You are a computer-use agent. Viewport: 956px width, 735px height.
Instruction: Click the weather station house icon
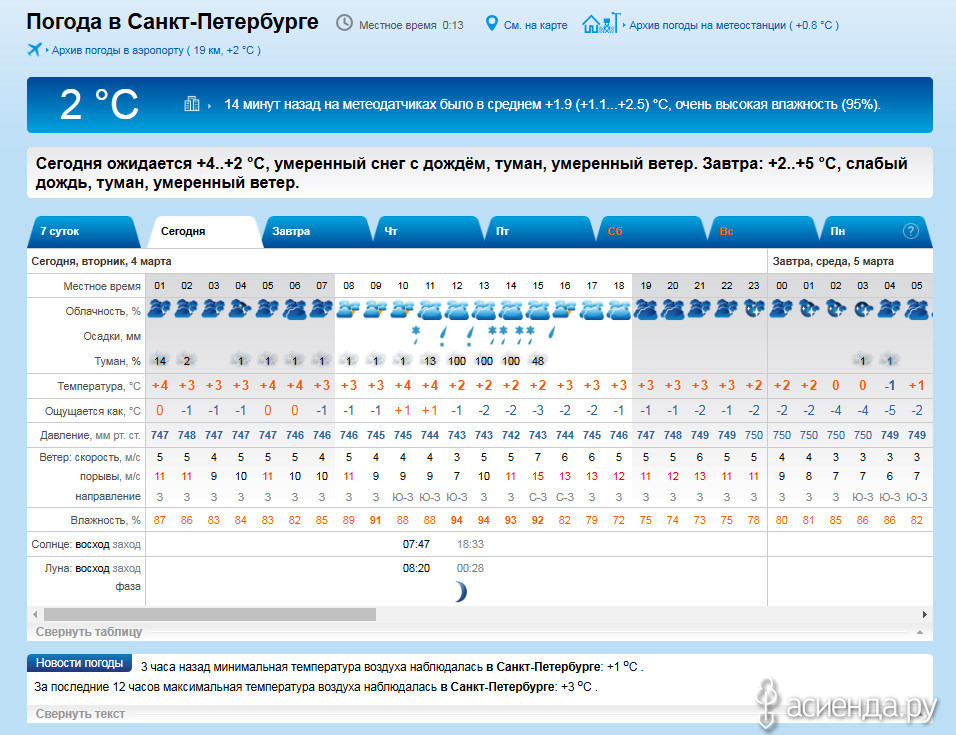coord(601,23)
